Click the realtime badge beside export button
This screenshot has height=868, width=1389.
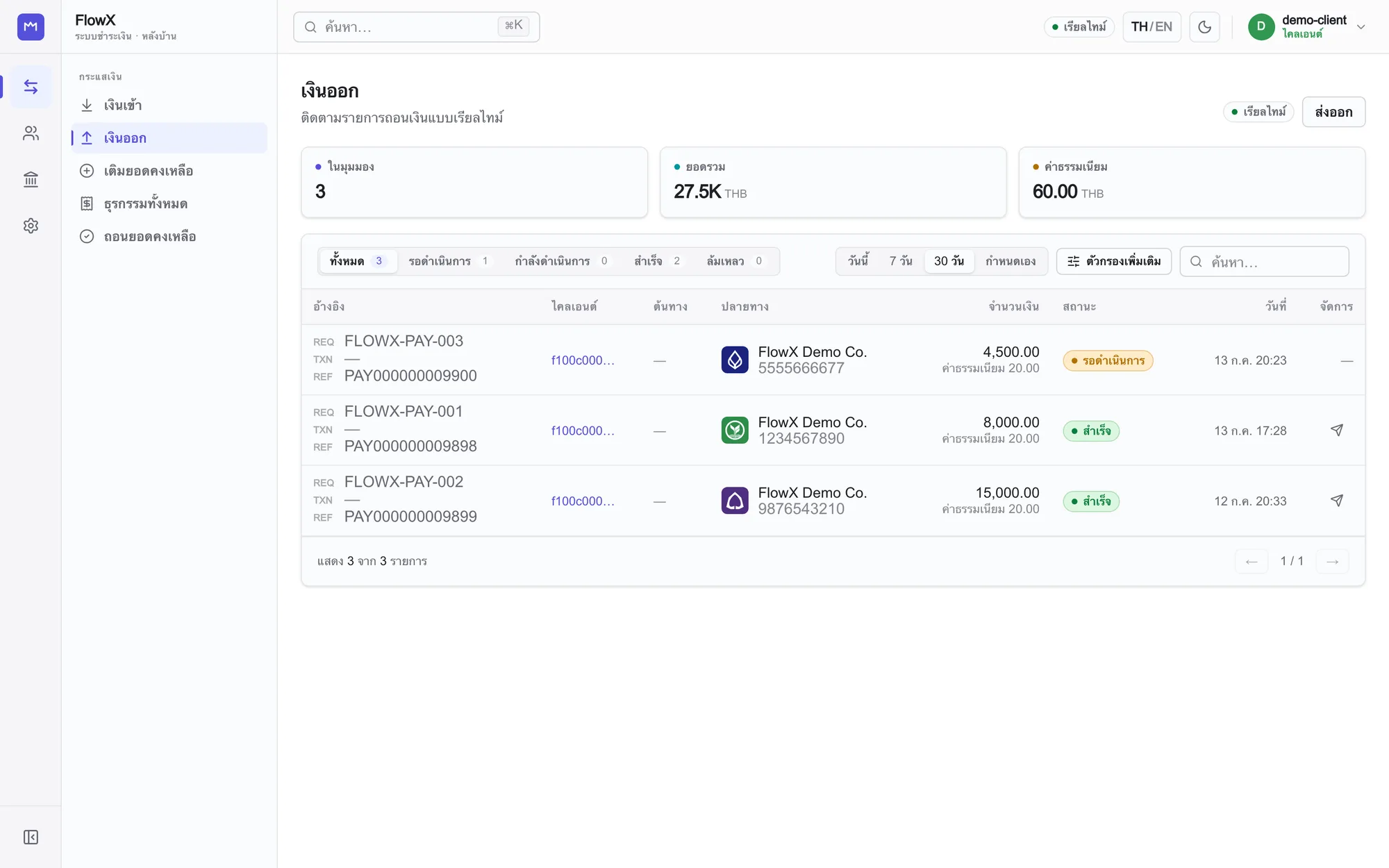[1258, 112]
